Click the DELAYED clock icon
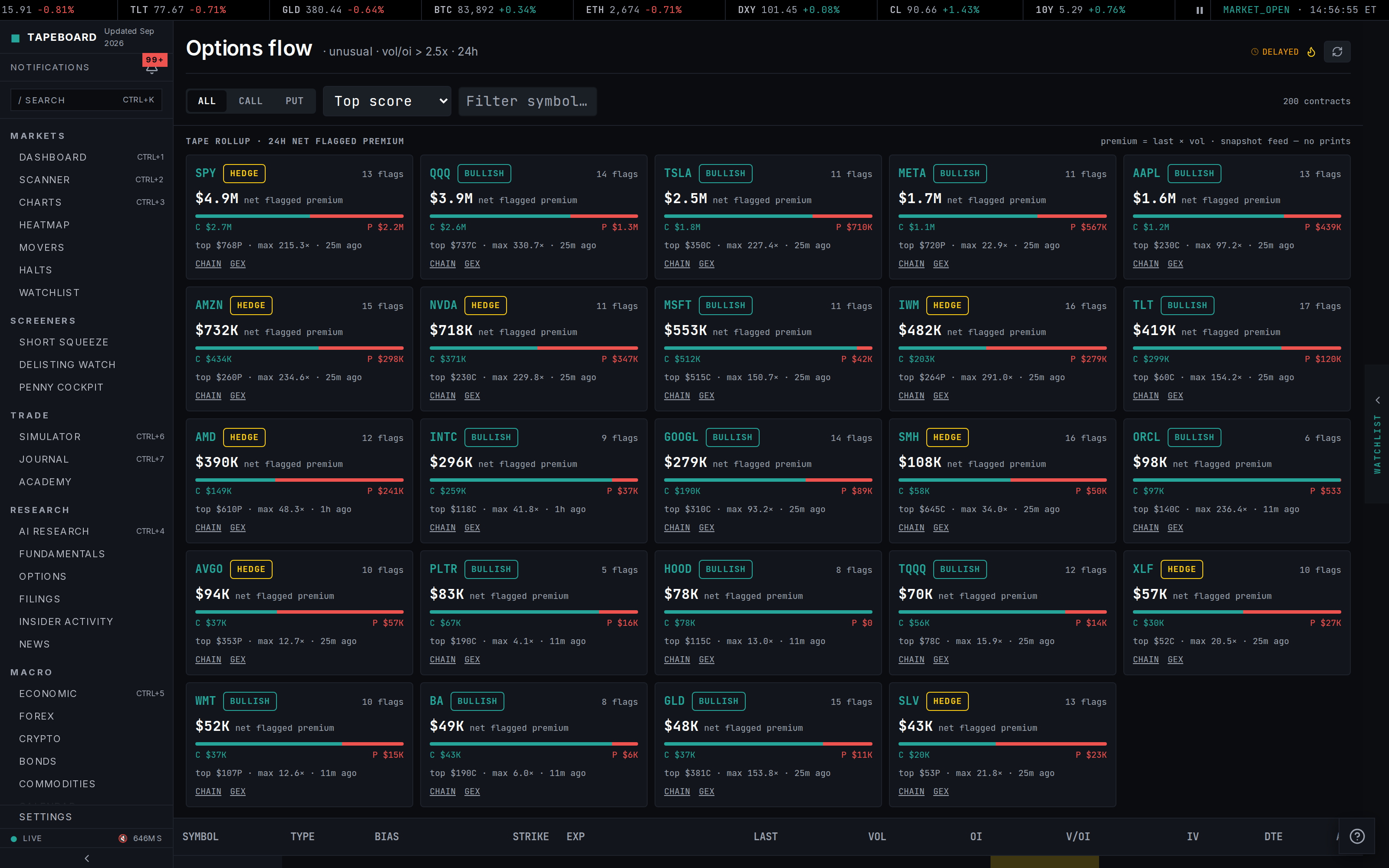The width and height of the screenshot is (1389, 868). pyautogui.click(x=1255, y=52)
